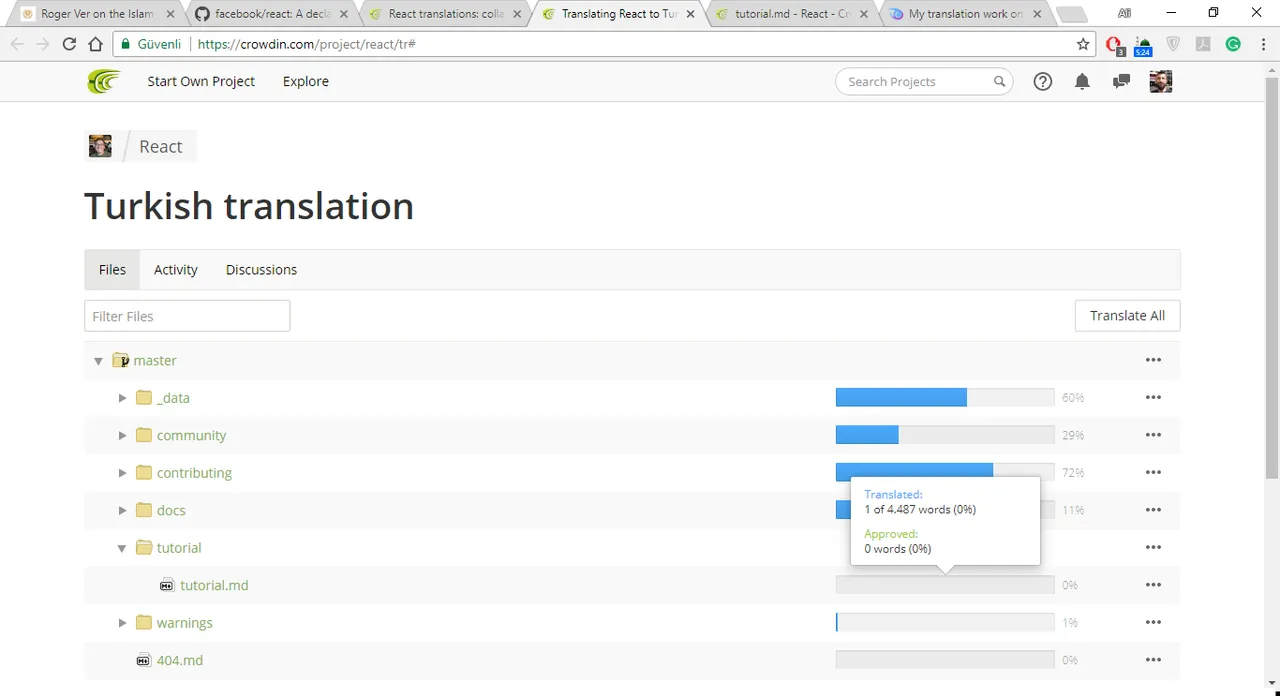Open more options for warnings folder
This screenshot has width=1280, height=696.
(x=1153, y=623)
